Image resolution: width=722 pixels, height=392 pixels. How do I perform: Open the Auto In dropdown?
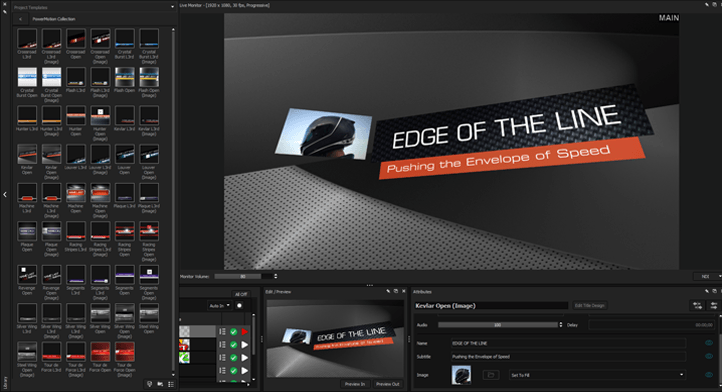tap(220, 305)
